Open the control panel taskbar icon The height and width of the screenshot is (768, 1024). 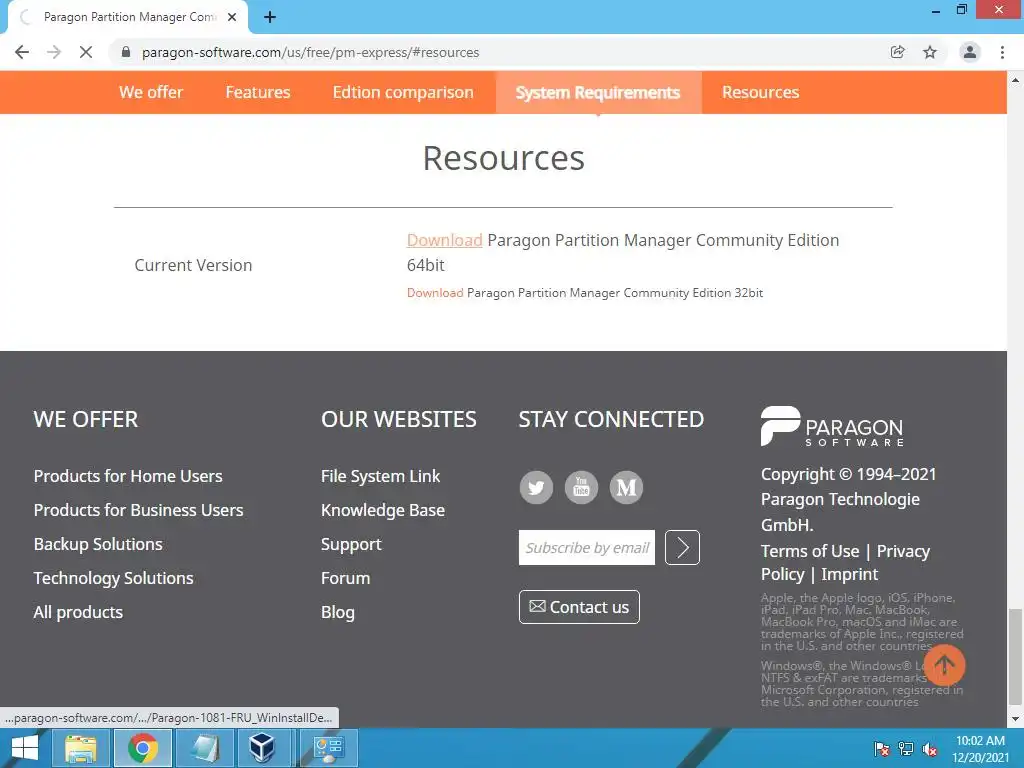coord(328,748)
